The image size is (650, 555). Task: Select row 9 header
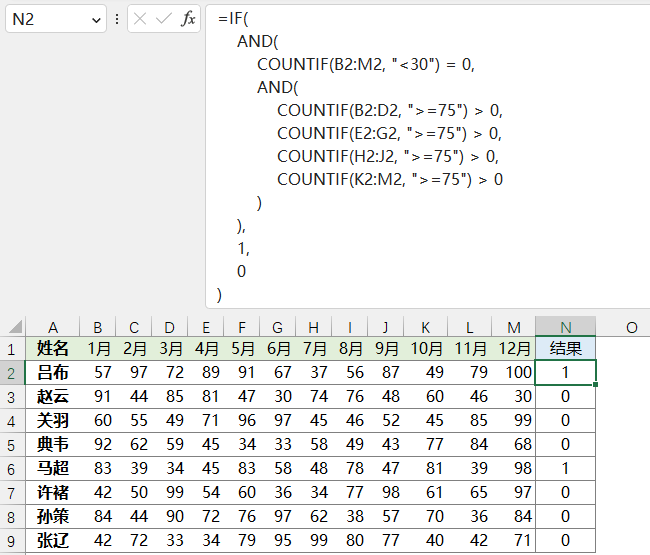11,541
